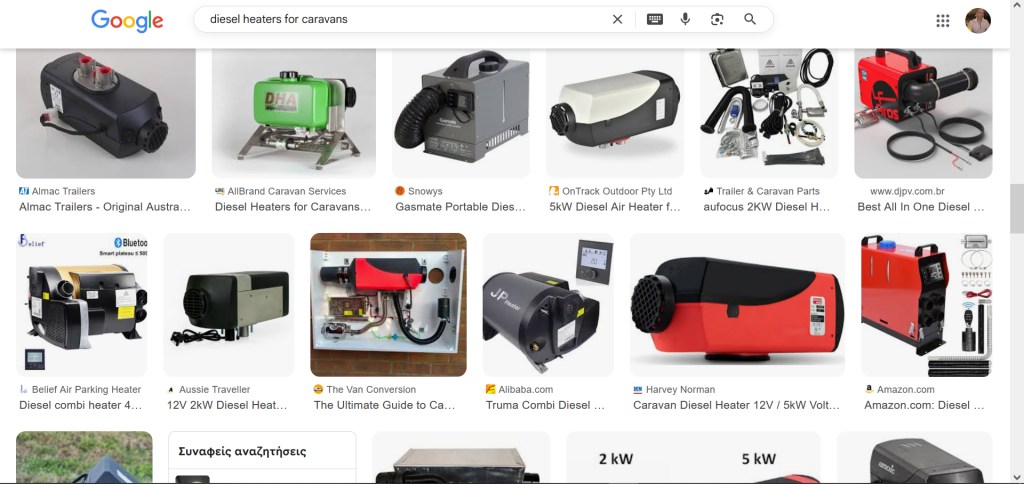Open the Google apps grid
The width and height of the screenshot is (1024, 484).
coord(942,20)
